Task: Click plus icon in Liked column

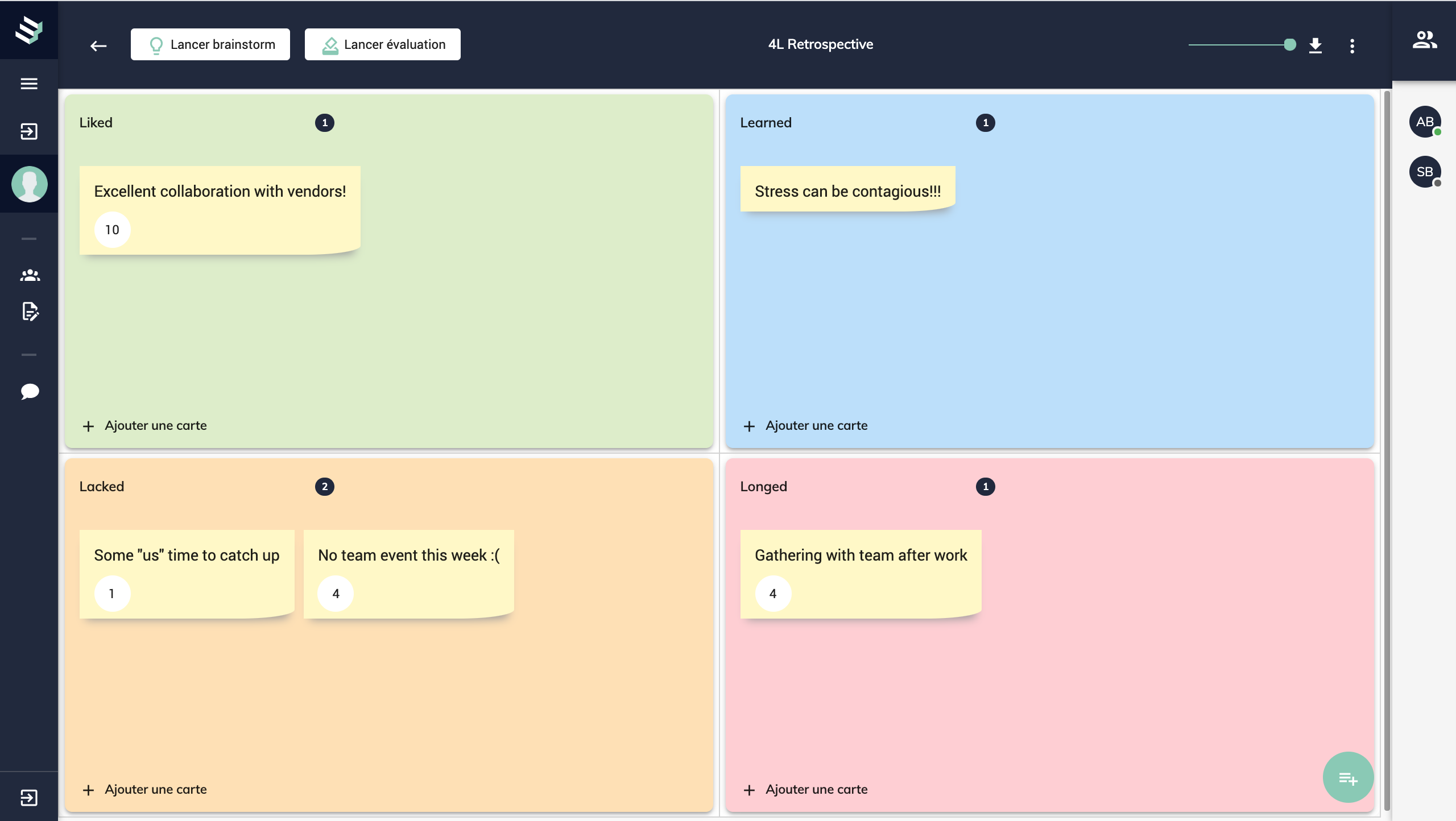Action: [88, 426]
